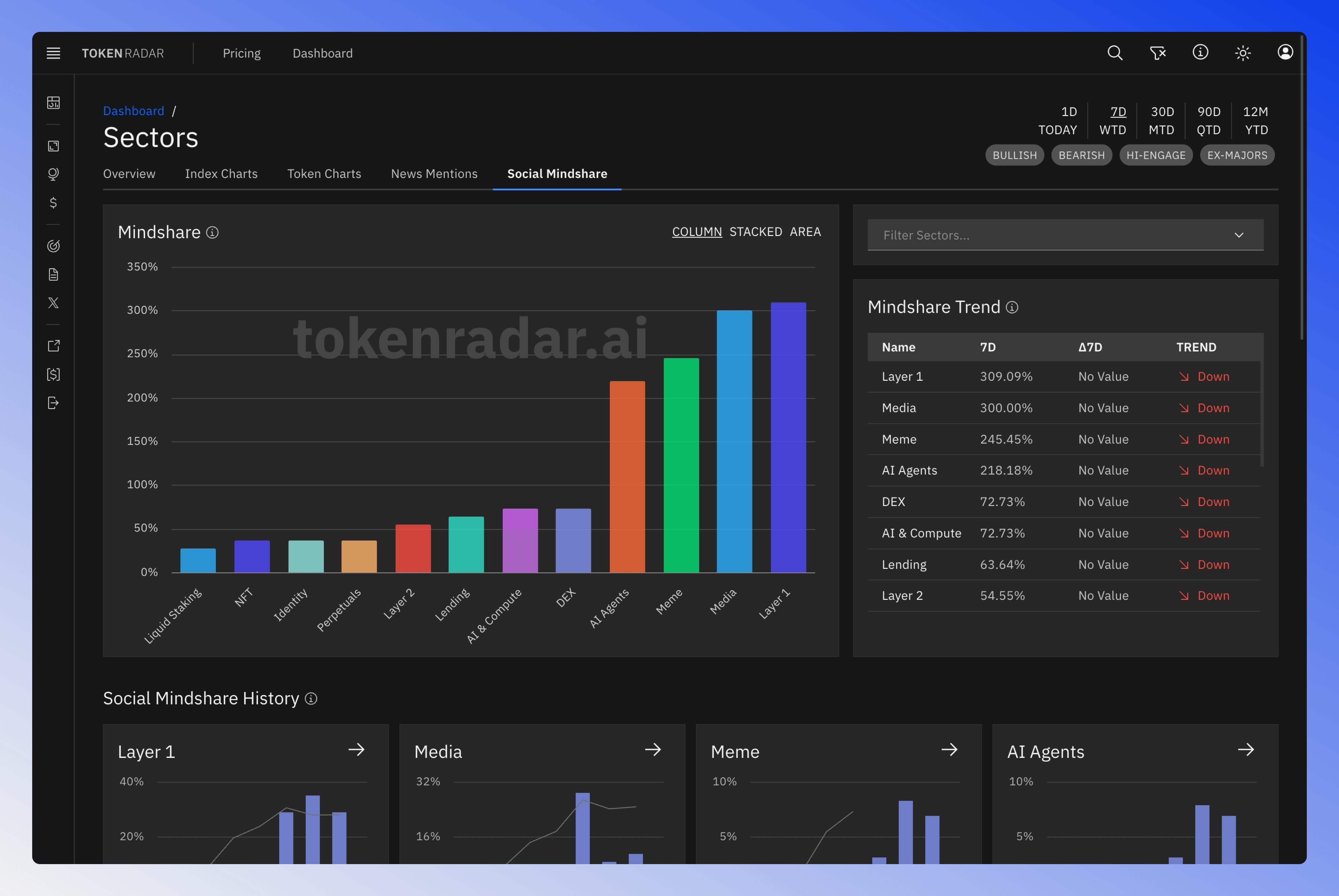Viewport: 1339px width, 896px height.
Task: Open Layer 1 history card arrow
Action: point(356,749)
